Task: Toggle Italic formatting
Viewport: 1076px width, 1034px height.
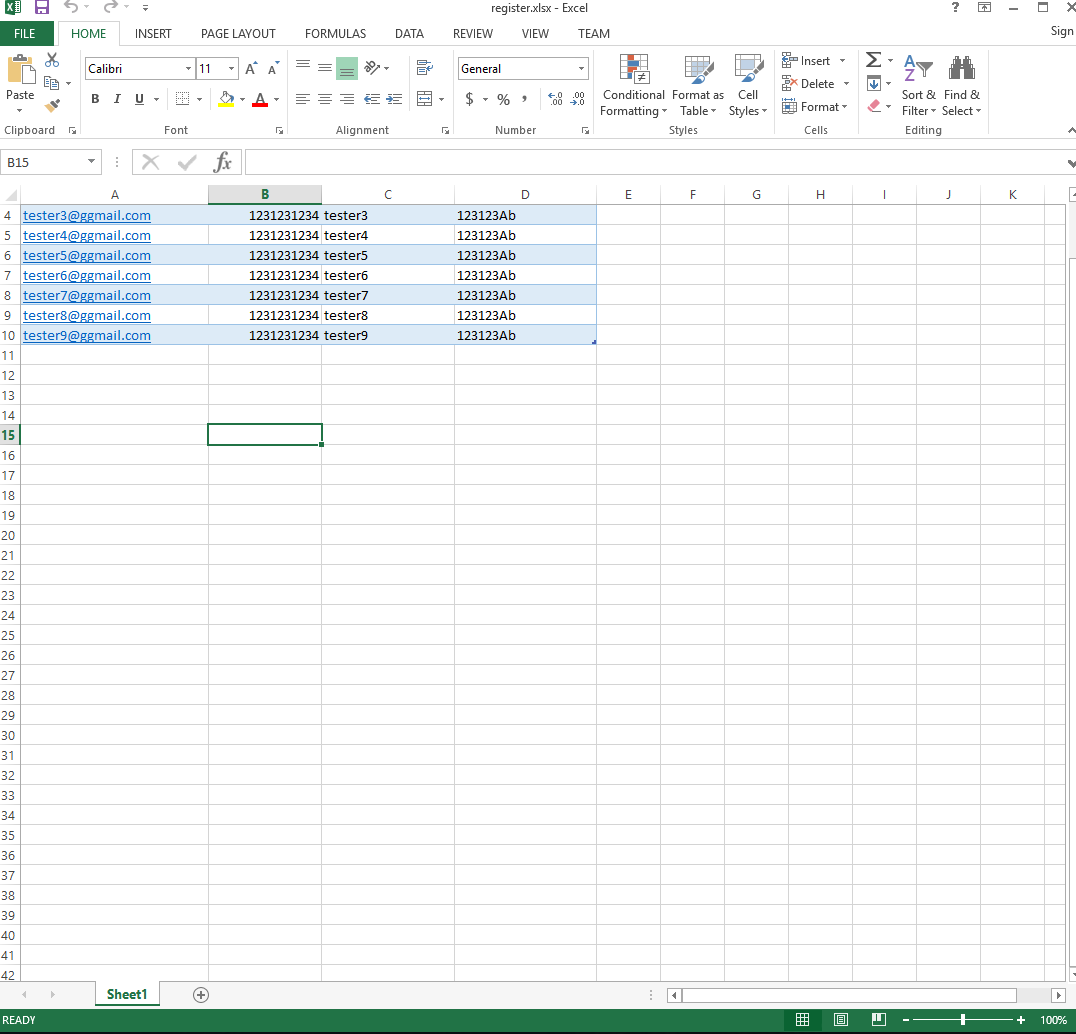Action: [x=117, y=99]
